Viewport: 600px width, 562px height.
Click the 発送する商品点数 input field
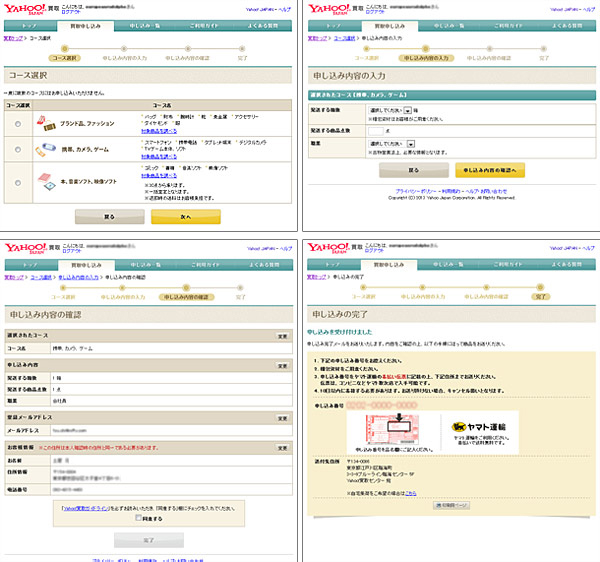click(375, 129)
